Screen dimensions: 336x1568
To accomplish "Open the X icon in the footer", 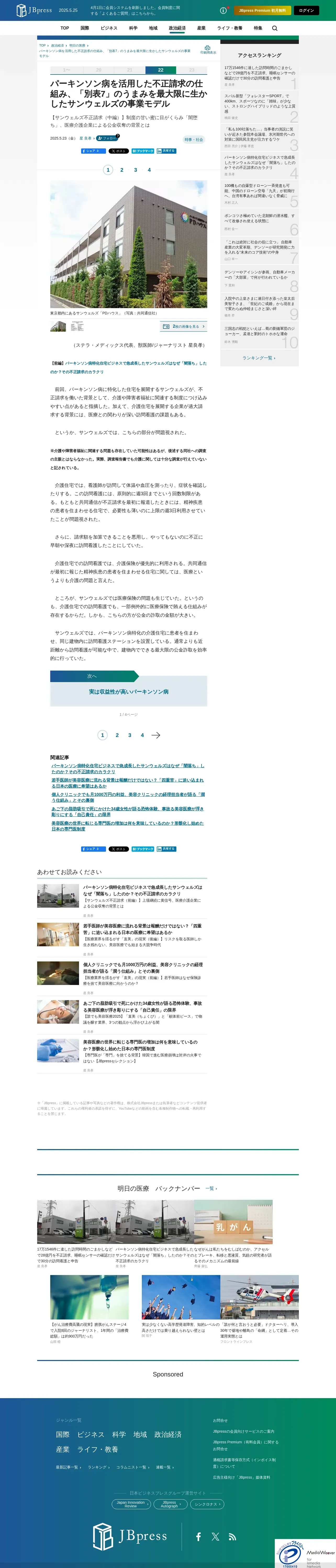I will click(215, 1536).
